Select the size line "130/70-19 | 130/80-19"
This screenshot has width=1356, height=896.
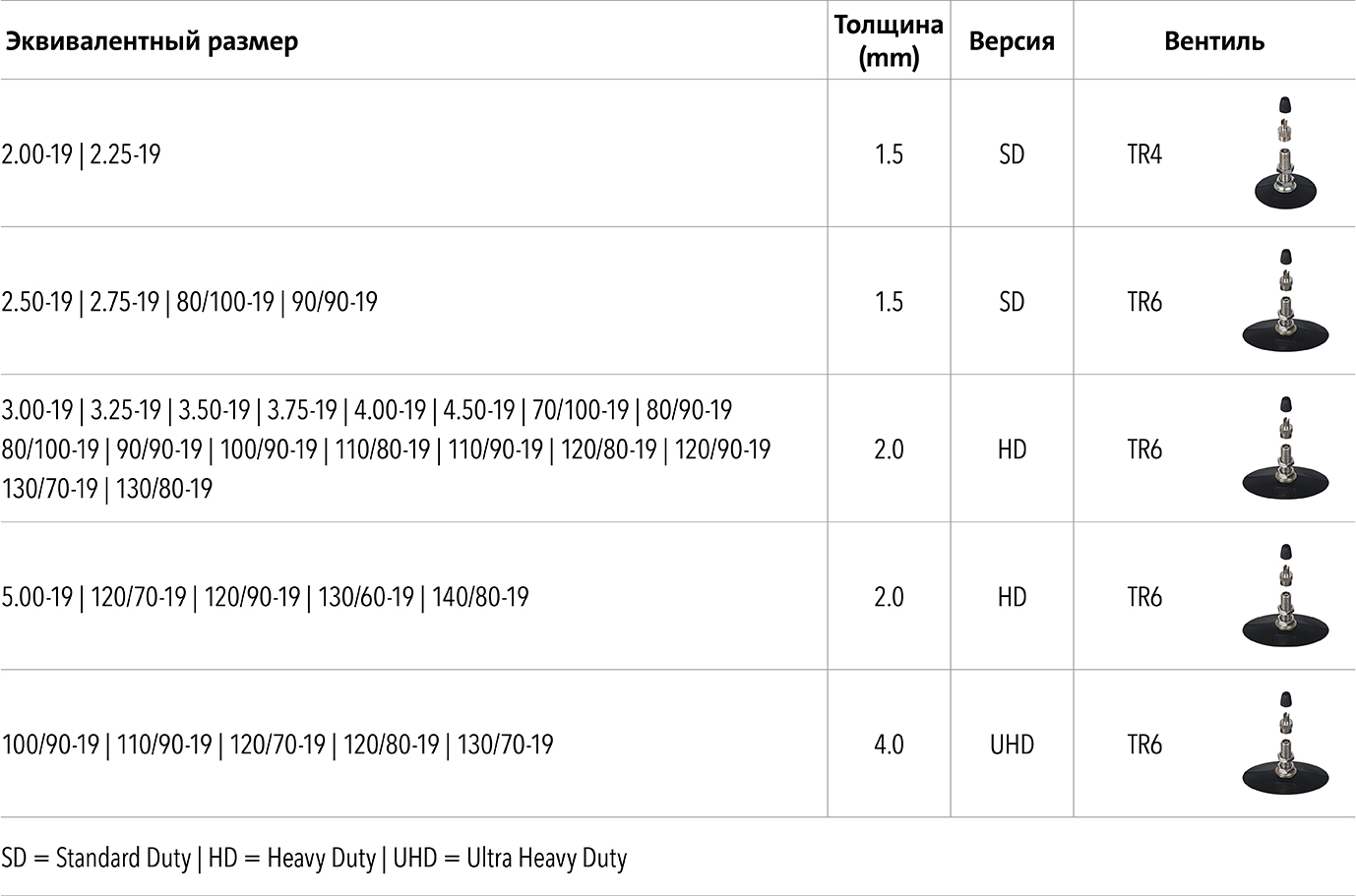107,489
